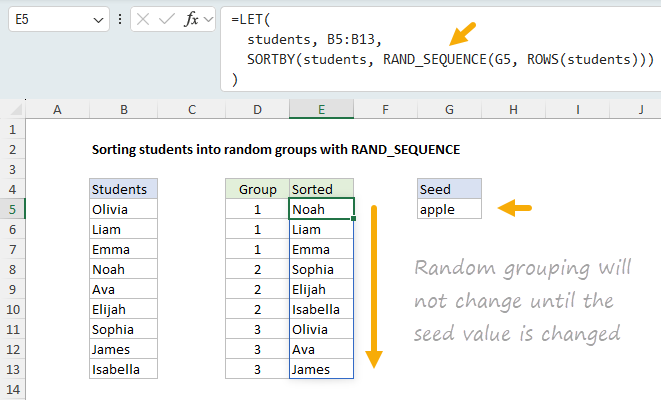
Task: Select row 5 header
Action: click(x=13, y=209)
